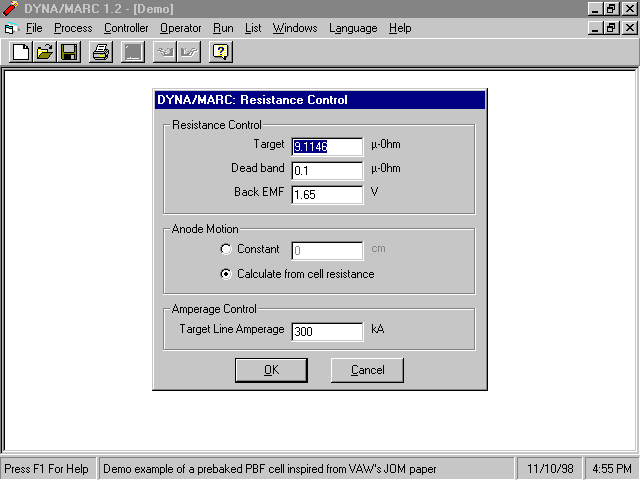Click the document icon beside File menu
The height and width of the screenshot is (480, 640).
tap(11, 29)
